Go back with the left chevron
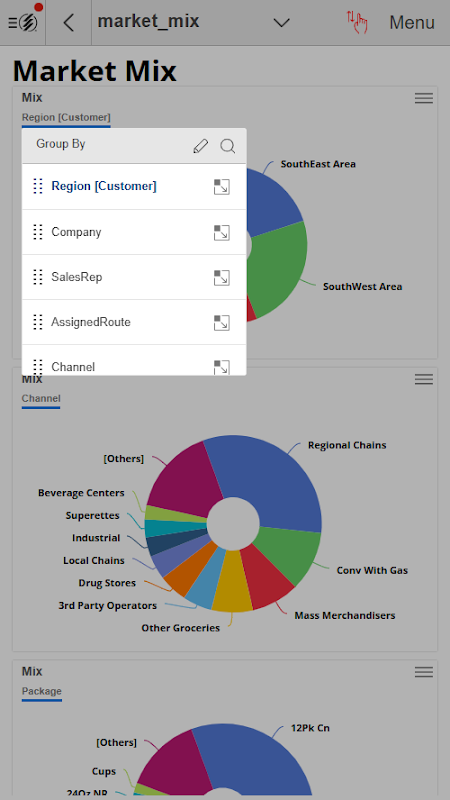 (x=68, y=22)
